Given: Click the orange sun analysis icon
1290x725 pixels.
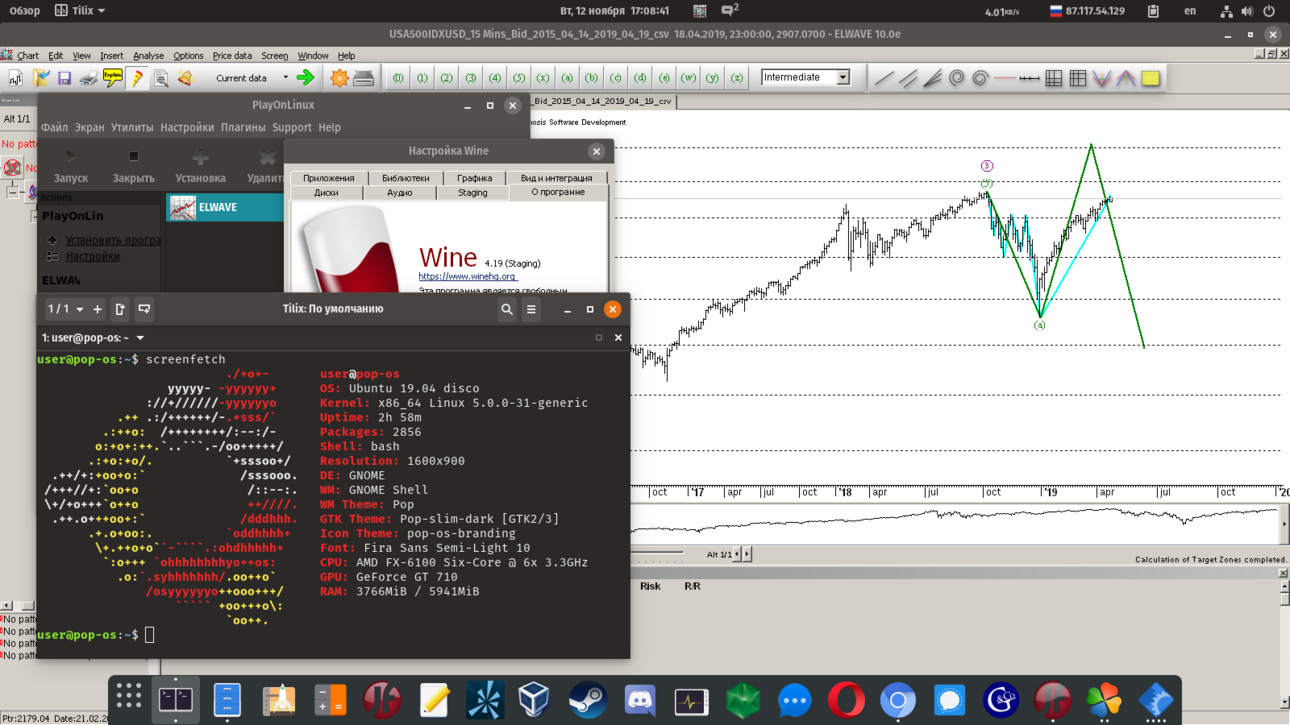Looking at the screenshot, I should tap(339, 78).
